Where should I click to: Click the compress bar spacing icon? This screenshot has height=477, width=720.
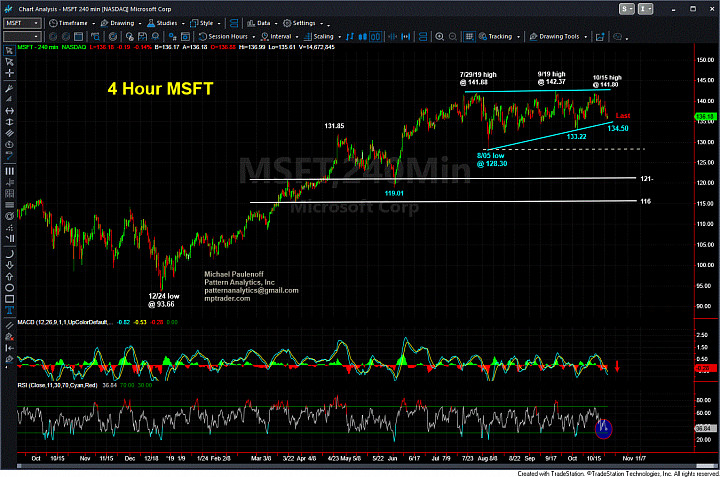[393, 37]
